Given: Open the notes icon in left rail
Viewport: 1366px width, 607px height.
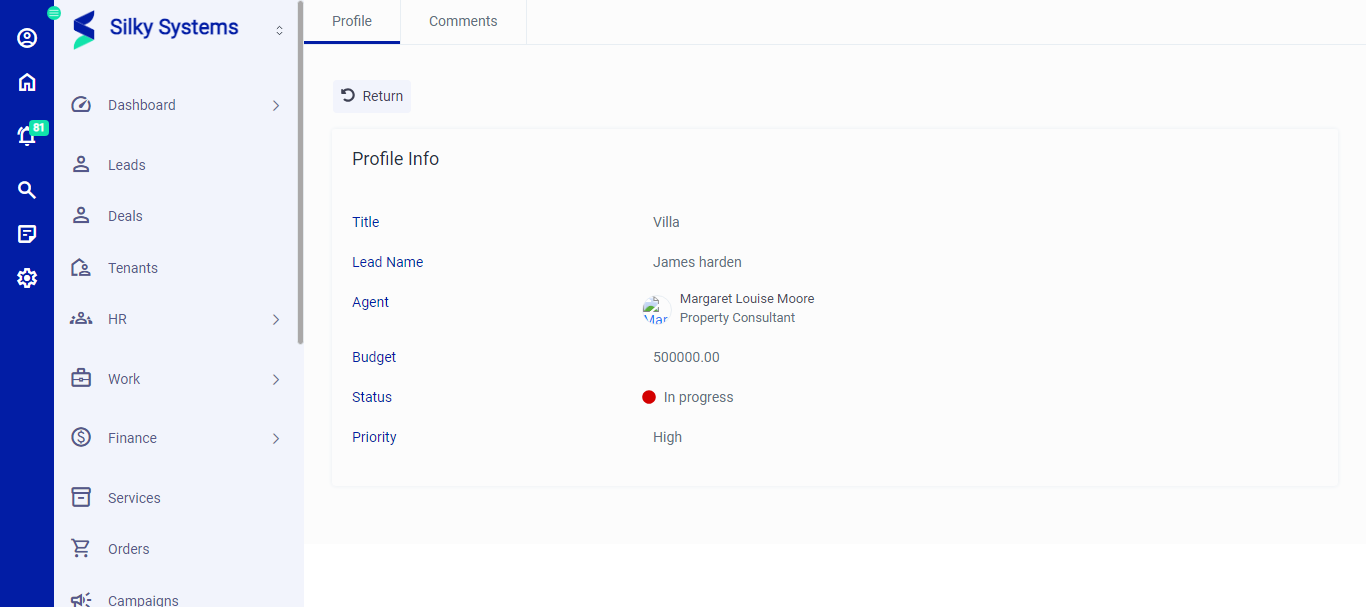Looking at the screenshot, I should pyautogui.click(x=27, y=234).
